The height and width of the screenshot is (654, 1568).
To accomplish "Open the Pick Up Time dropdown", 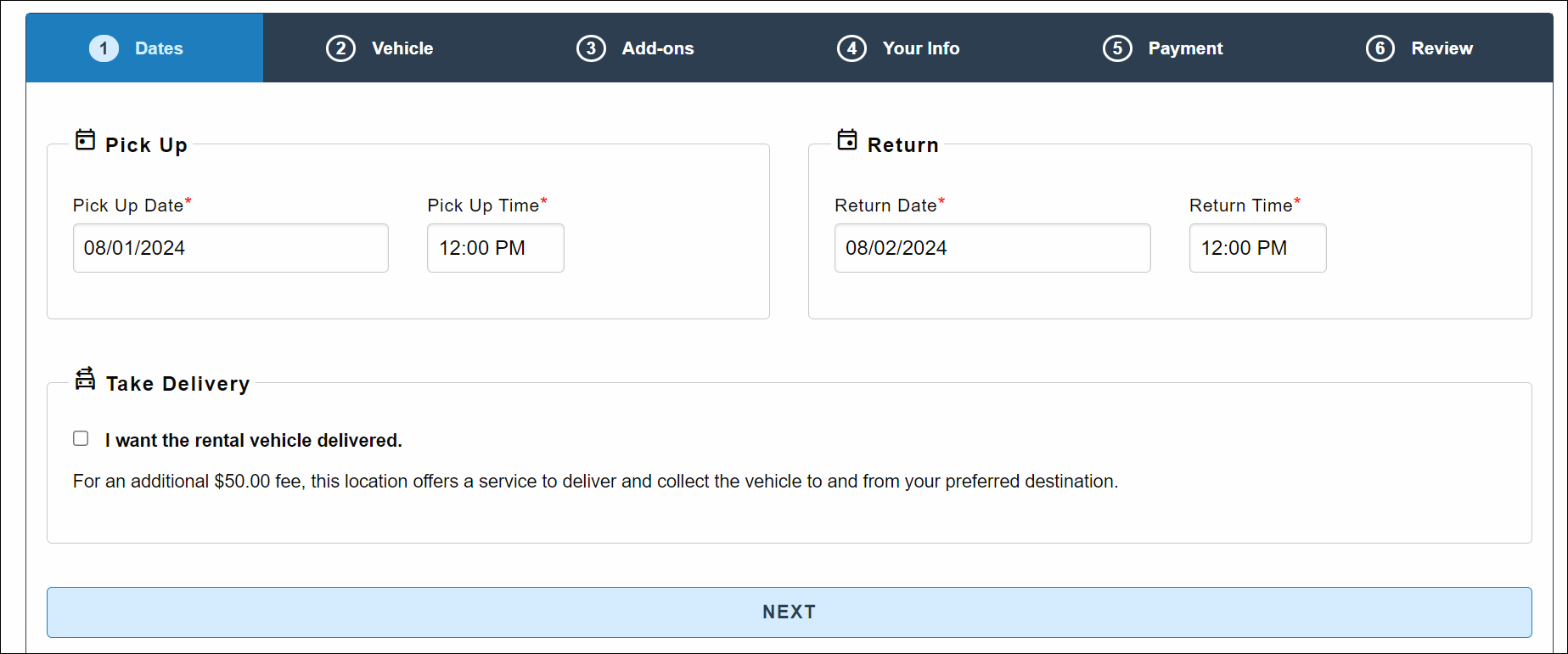I will tap(495, 248).
